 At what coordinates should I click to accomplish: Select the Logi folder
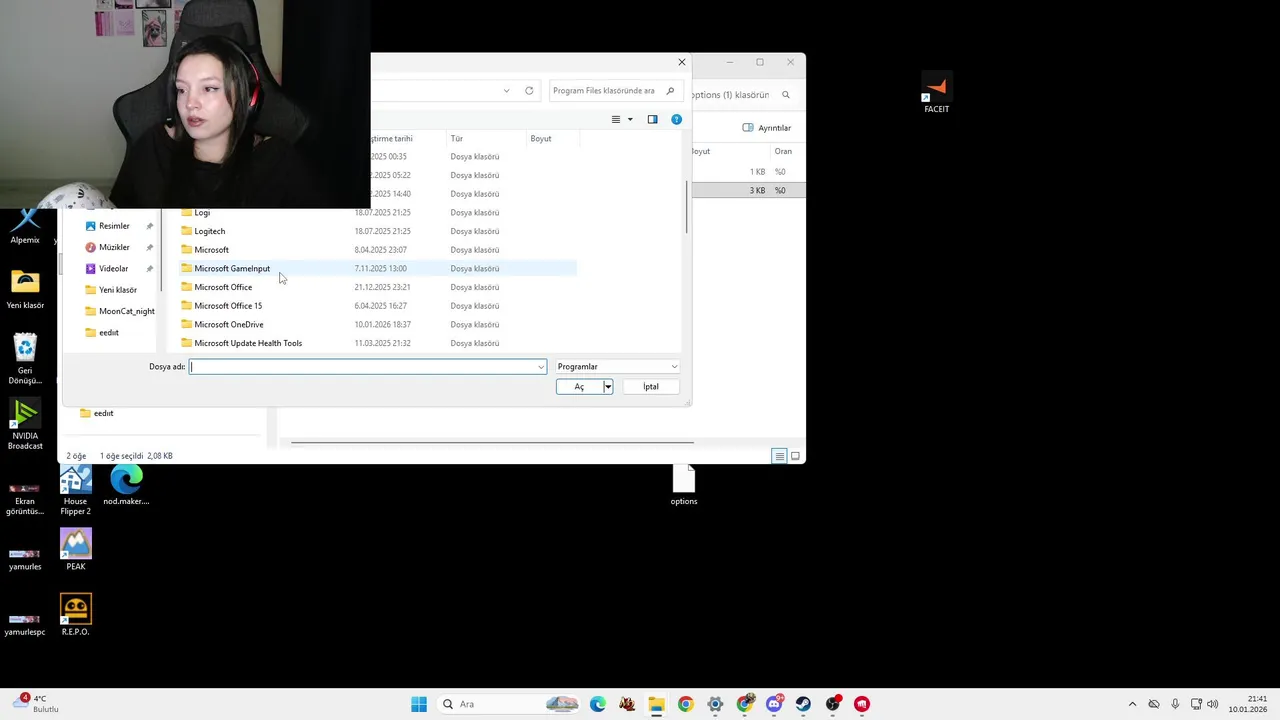coord(378,212)
